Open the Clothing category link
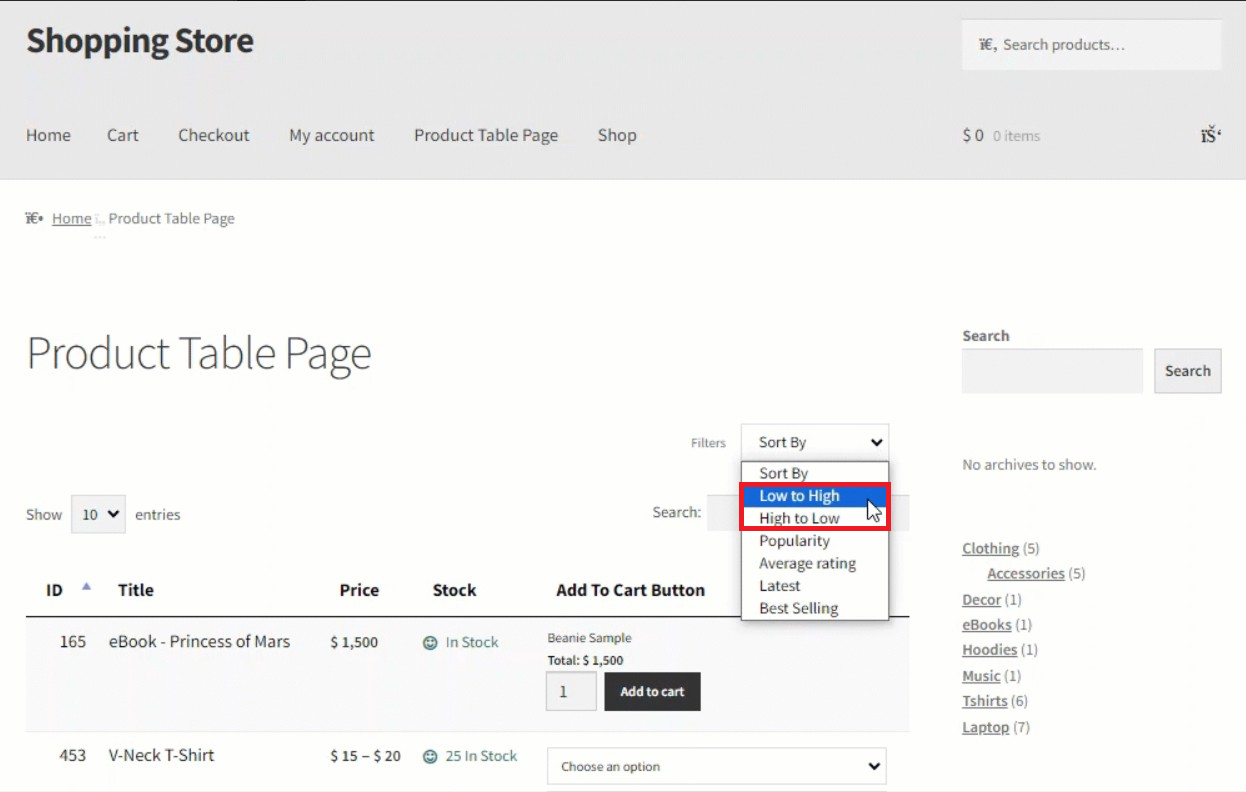This screenshot has height=792, width=1246. click(990, 548)
